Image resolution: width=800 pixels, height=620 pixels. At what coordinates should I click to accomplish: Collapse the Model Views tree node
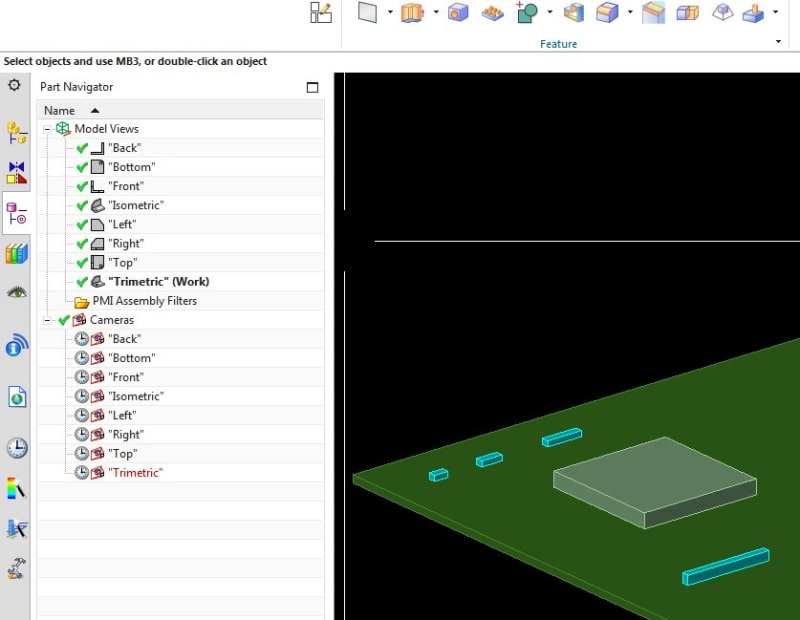(47, 129)
